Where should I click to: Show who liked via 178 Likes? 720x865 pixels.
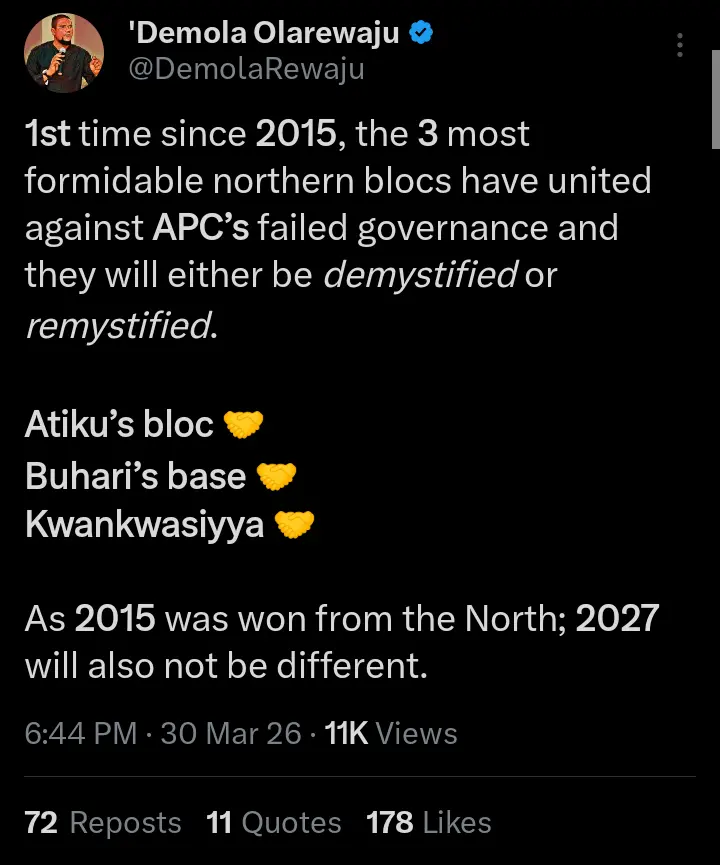[x=428, y=823]
